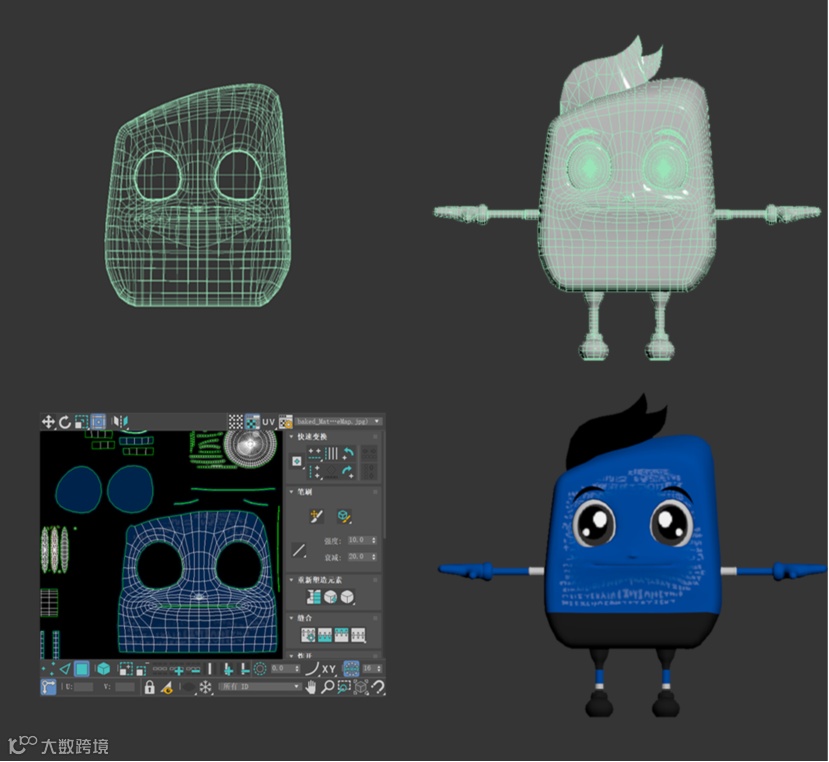Activate the Freeform mode tool

[98, 422]
